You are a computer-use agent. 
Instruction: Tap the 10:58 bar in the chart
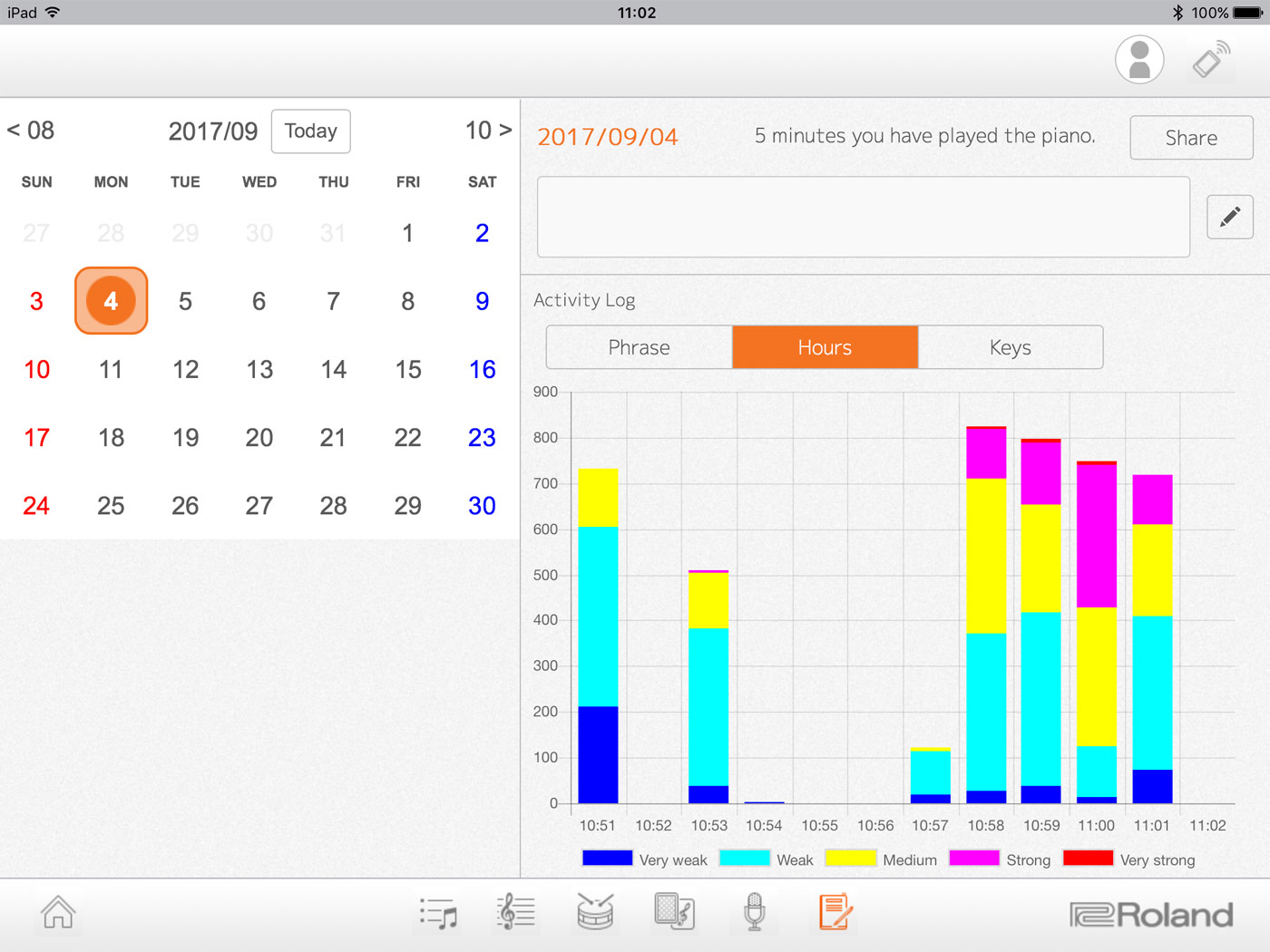tap(986, 615)
